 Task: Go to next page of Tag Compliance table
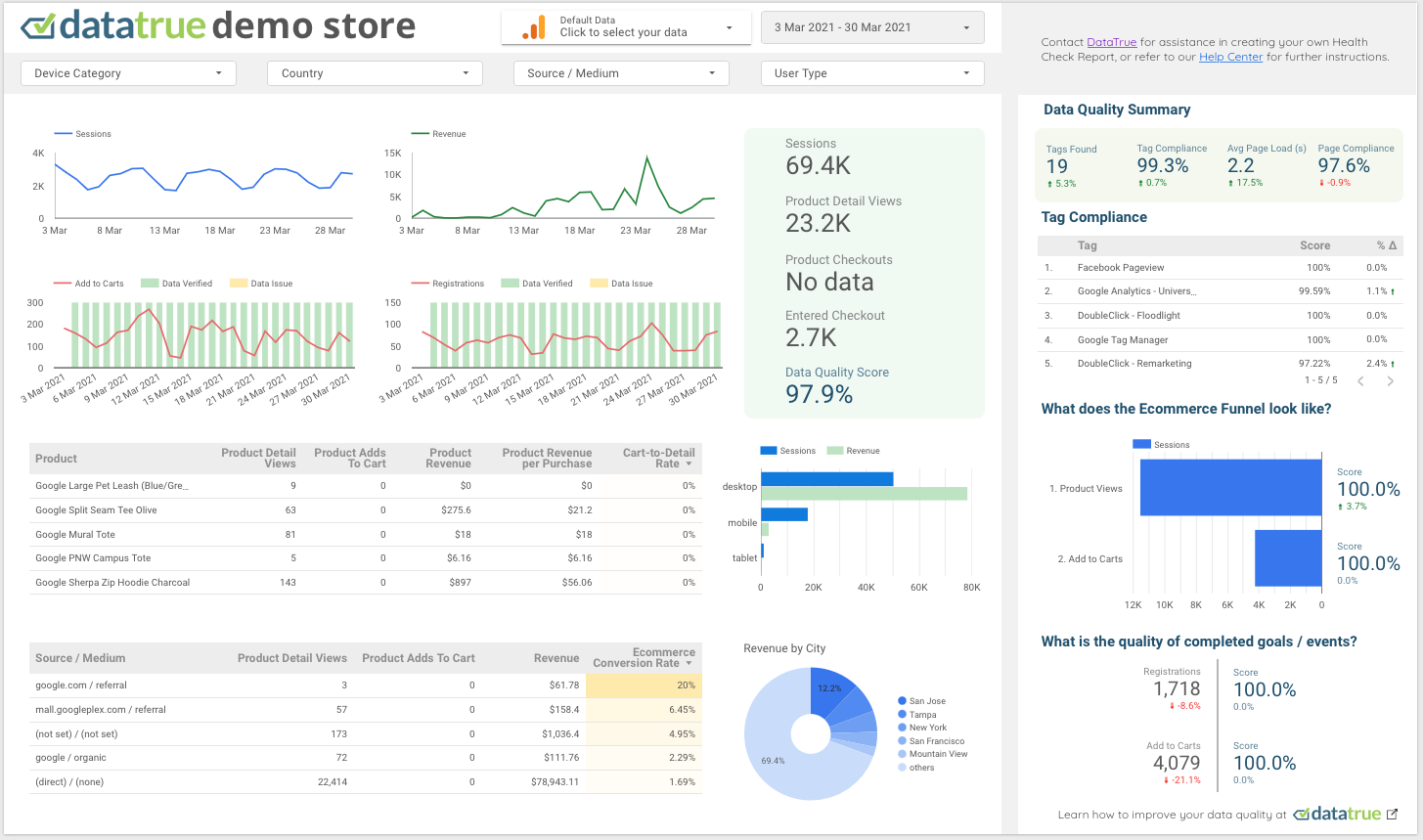point(1390,380)
